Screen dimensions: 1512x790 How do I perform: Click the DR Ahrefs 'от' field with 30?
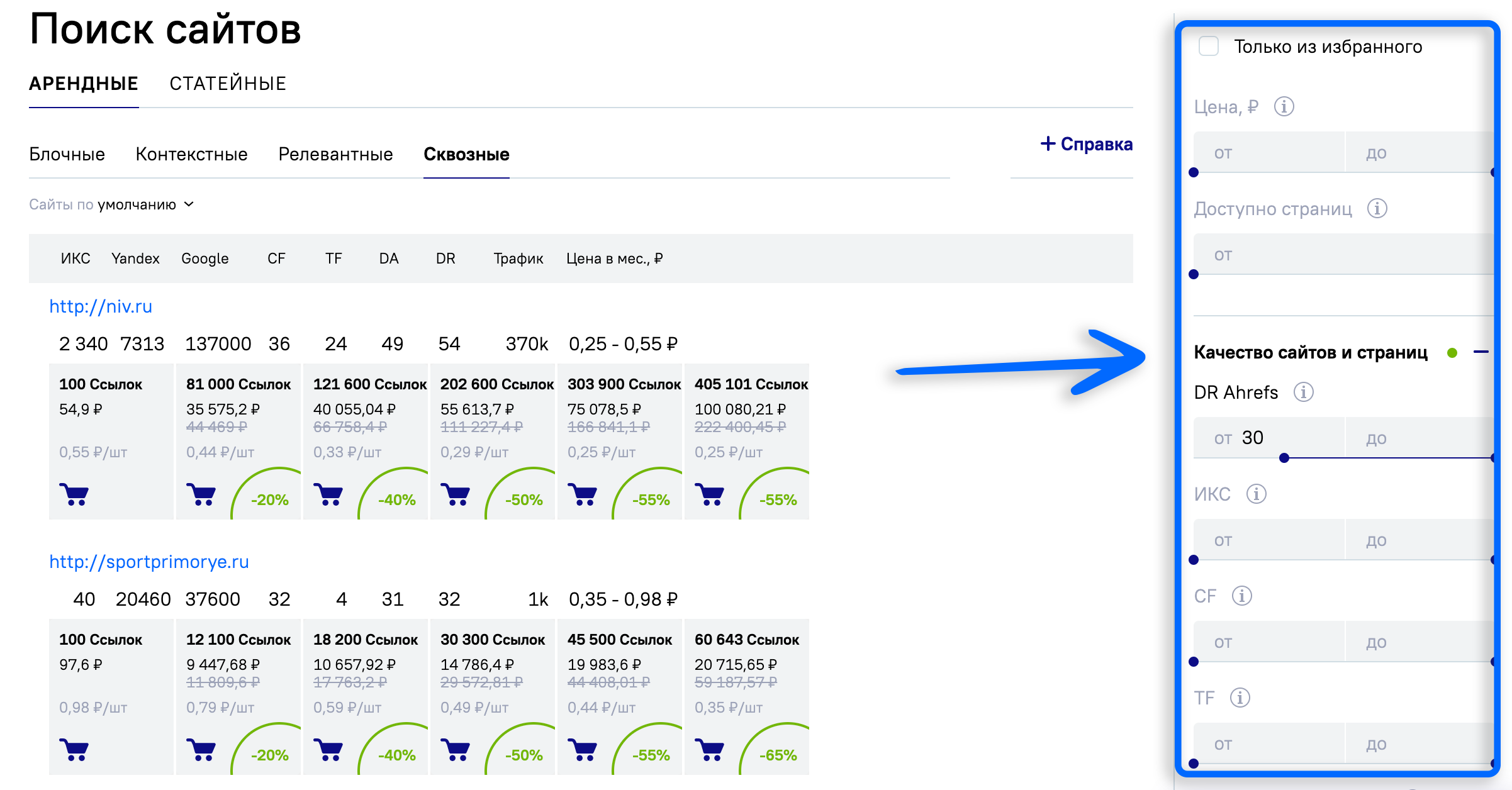pos(1268,438)
